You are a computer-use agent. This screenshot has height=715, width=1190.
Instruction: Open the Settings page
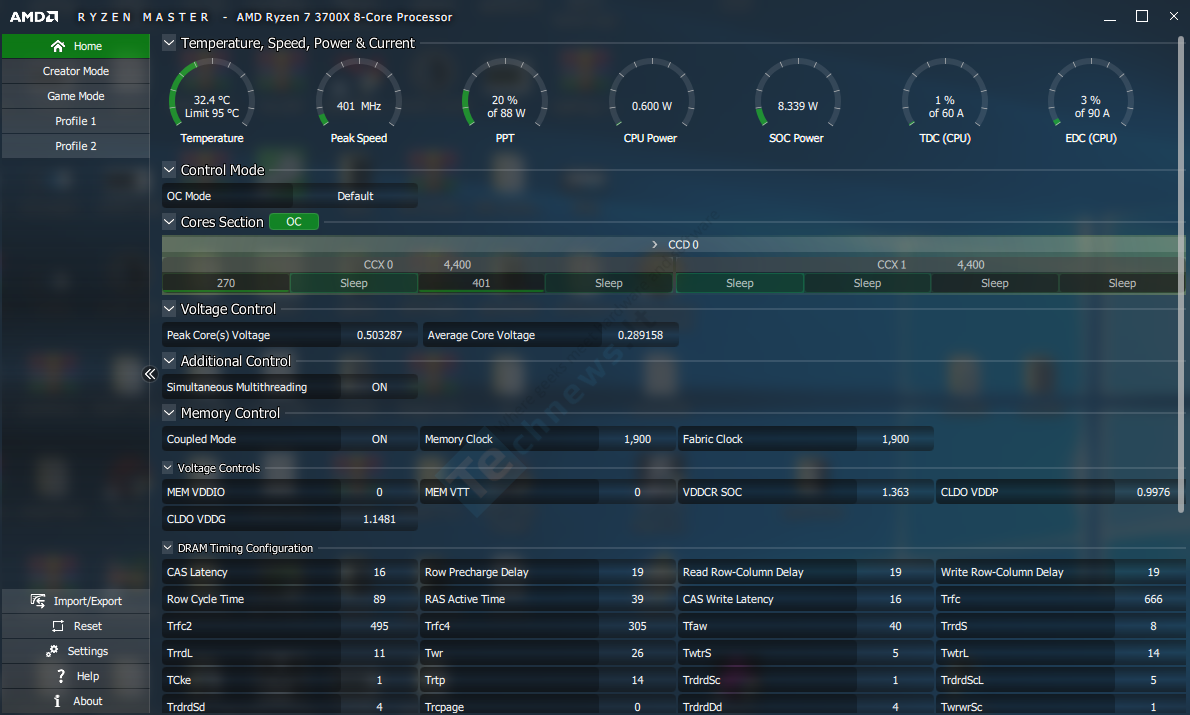coord(76,651)
